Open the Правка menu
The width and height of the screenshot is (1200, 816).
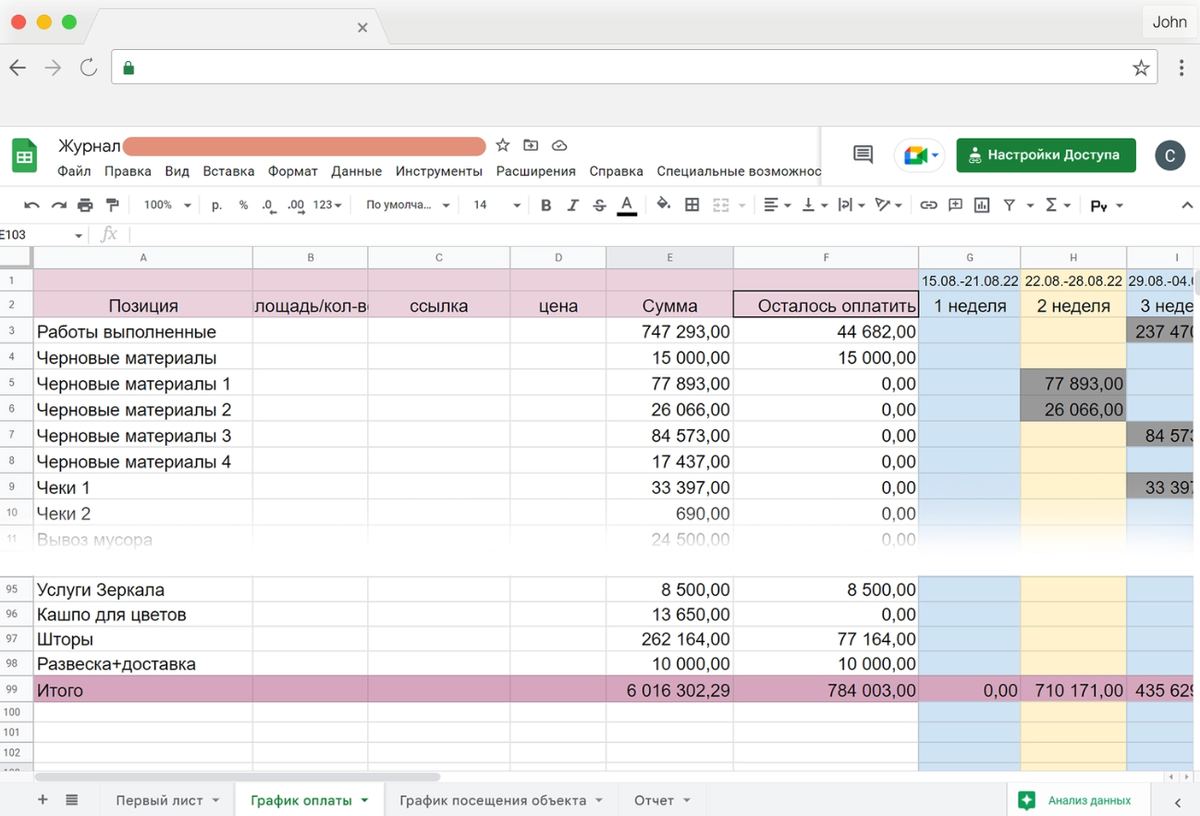pyautogui.click(x=128, y=171)
